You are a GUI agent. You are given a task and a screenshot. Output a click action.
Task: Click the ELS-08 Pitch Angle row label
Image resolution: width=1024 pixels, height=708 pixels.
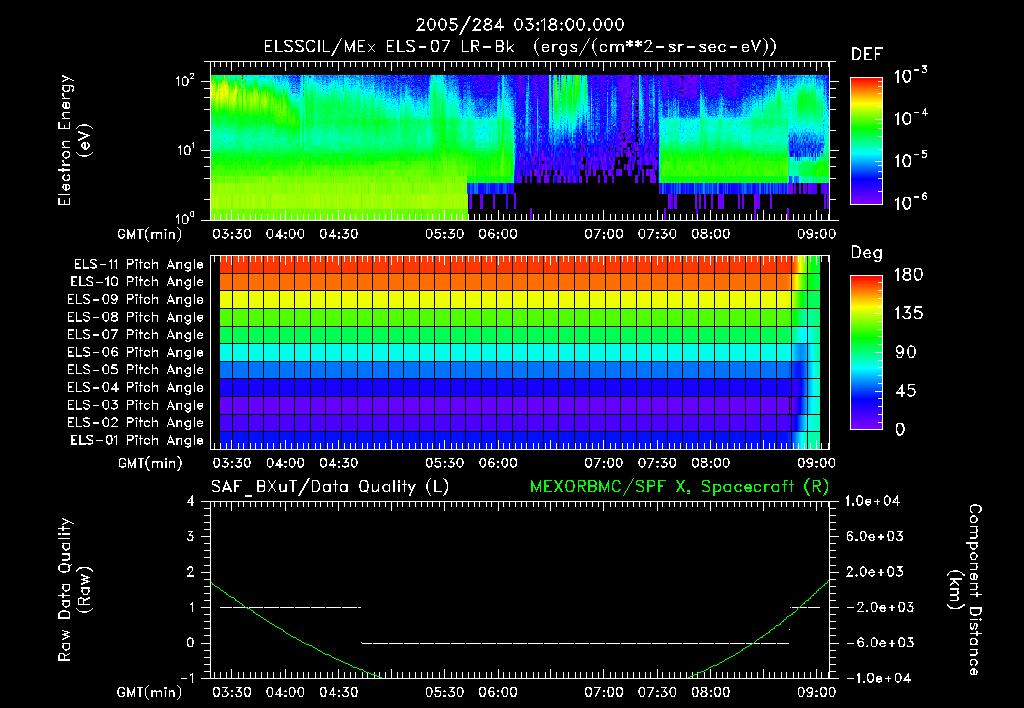(x=136, y=317)
